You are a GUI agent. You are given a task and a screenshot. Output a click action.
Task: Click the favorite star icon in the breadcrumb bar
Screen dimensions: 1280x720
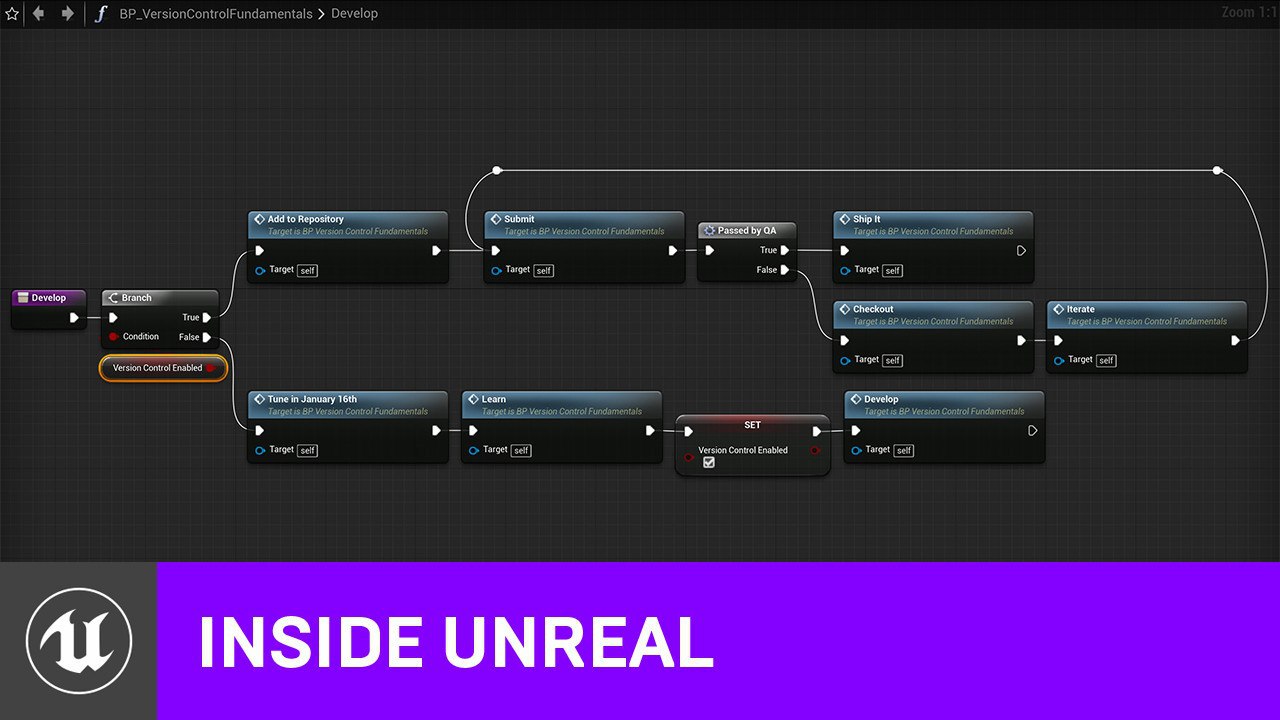click(x=12, y=14)
